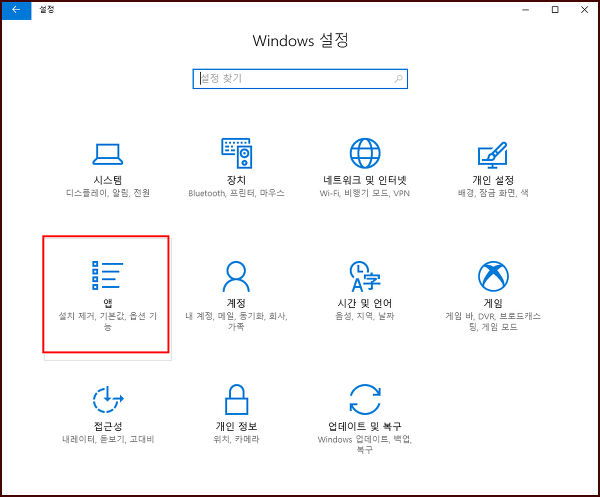The image size is (600, 497).
Task: Click the 개인 정보 label
Action: [x=236, y=426]
